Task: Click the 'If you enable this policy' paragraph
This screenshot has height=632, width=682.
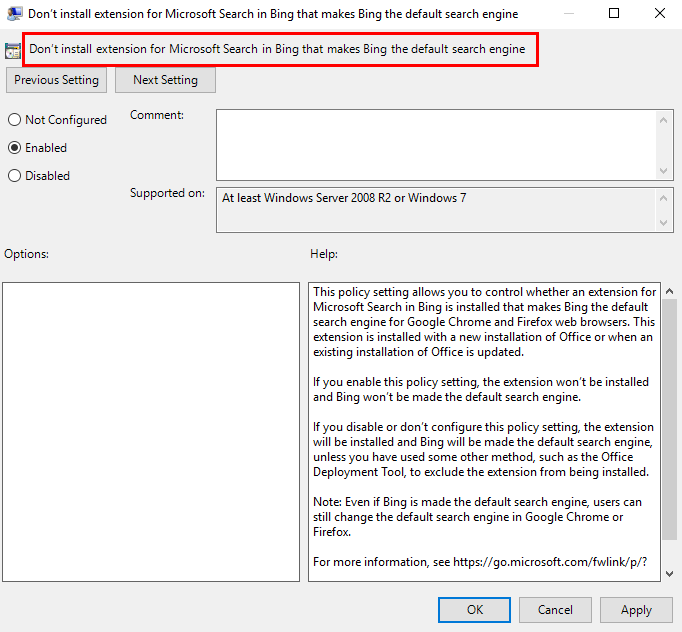Action: coord(481,389)
